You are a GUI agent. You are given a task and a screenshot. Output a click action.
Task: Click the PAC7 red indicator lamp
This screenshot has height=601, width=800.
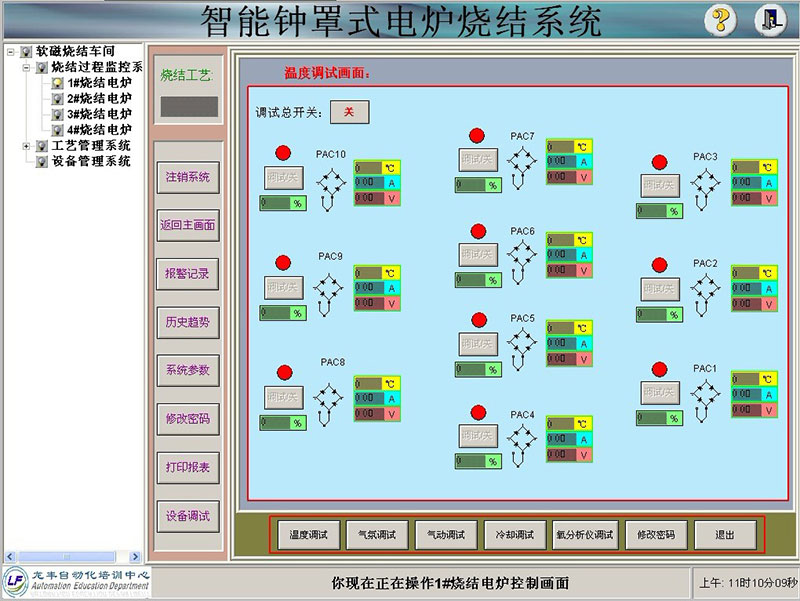pos(477,135)
